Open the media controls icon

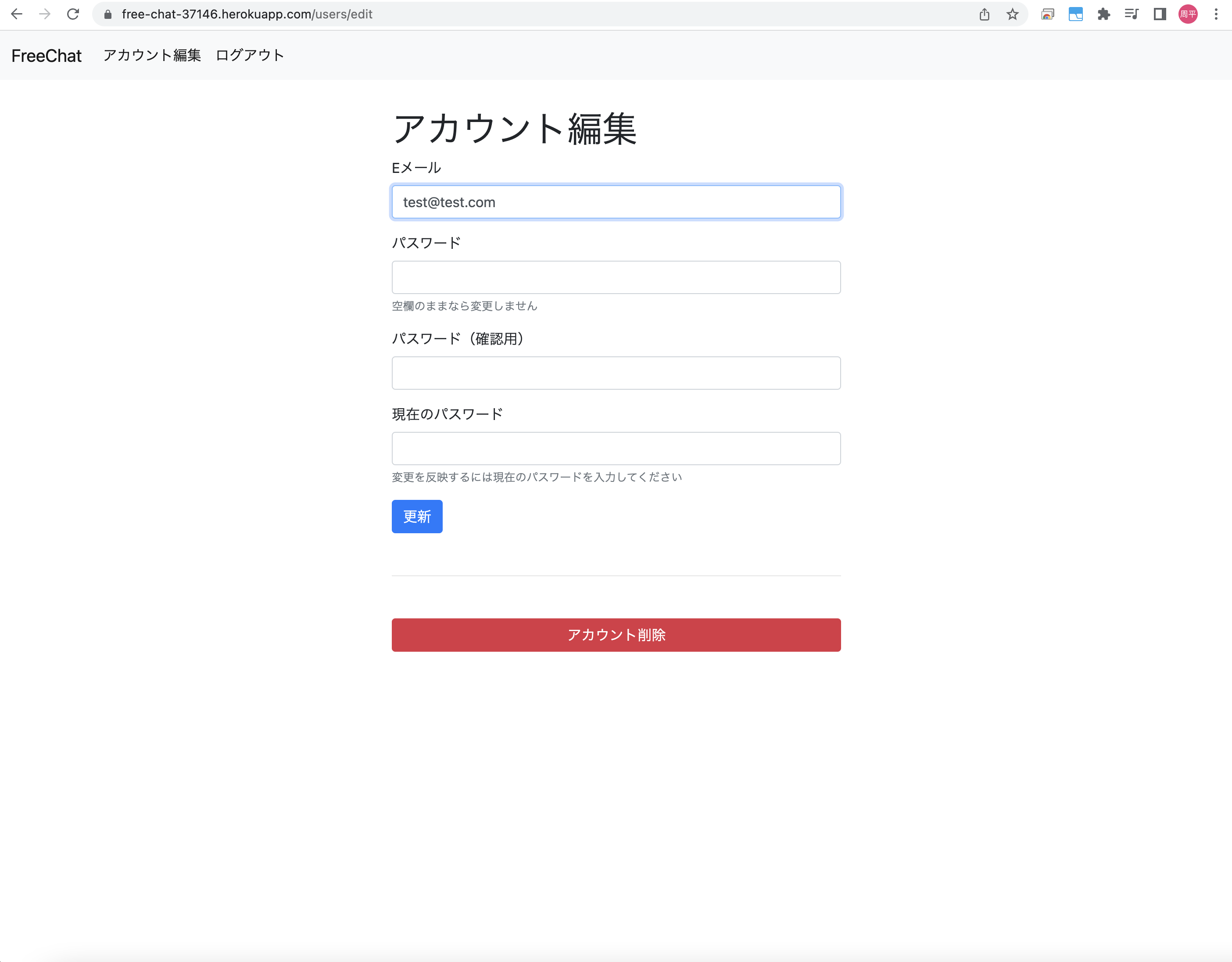click(x=1132, y=14)
